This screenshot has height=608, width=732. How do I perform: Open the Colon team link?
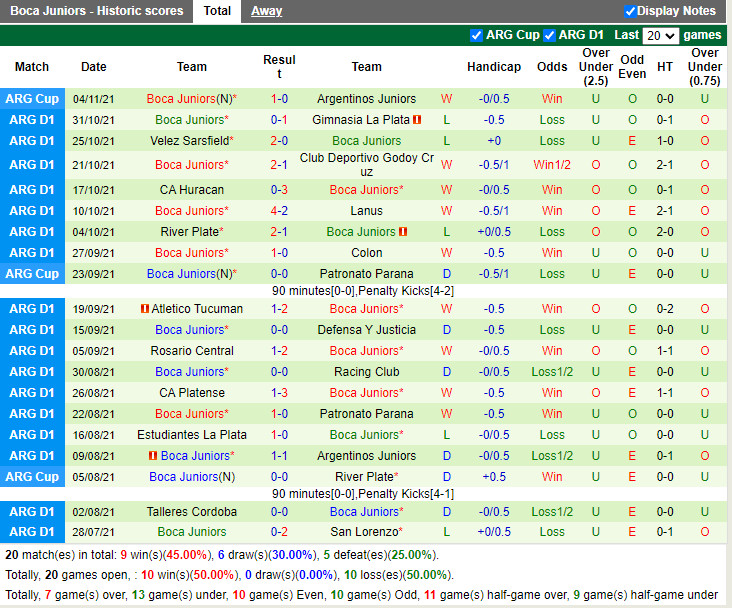coord(366,253)
